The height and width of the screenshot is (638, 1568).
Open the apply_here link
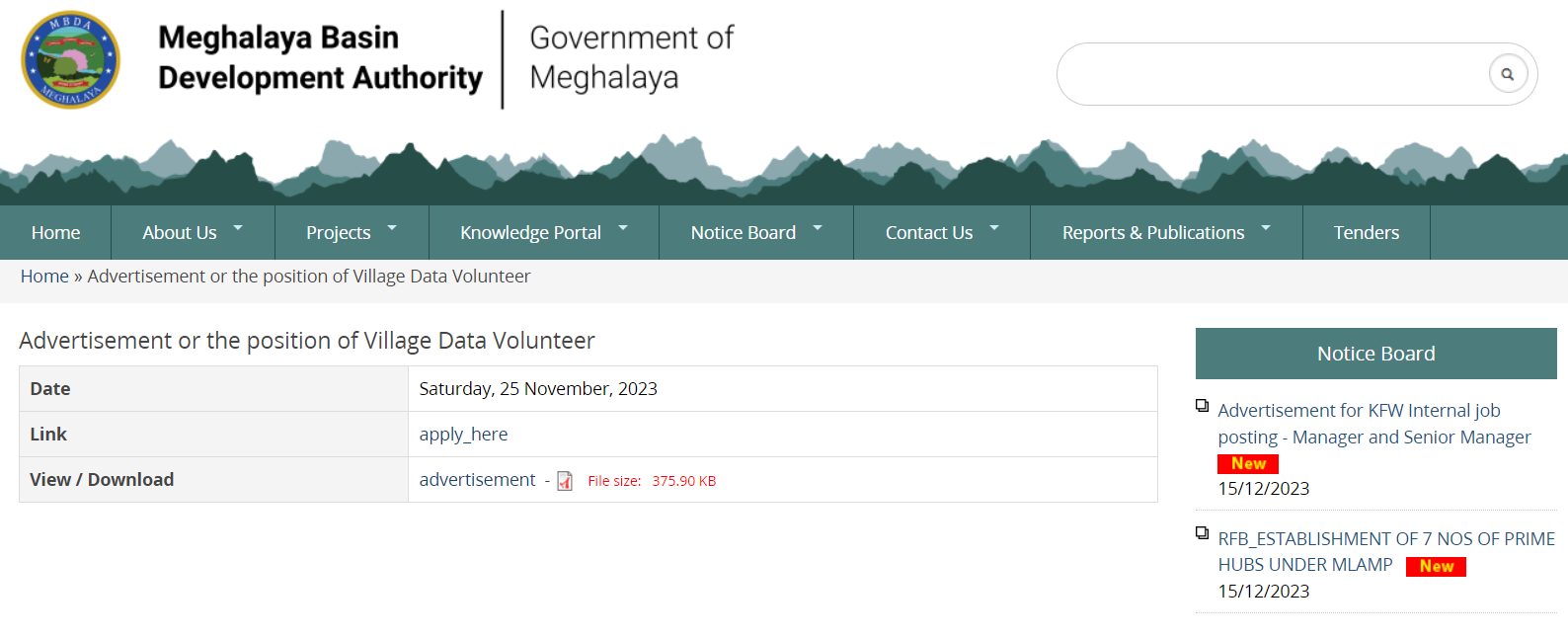tap(463, 435)
